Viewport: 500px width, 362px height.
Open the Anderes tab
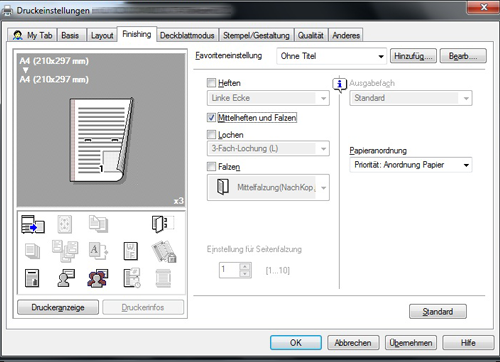(x=346, y=35)
